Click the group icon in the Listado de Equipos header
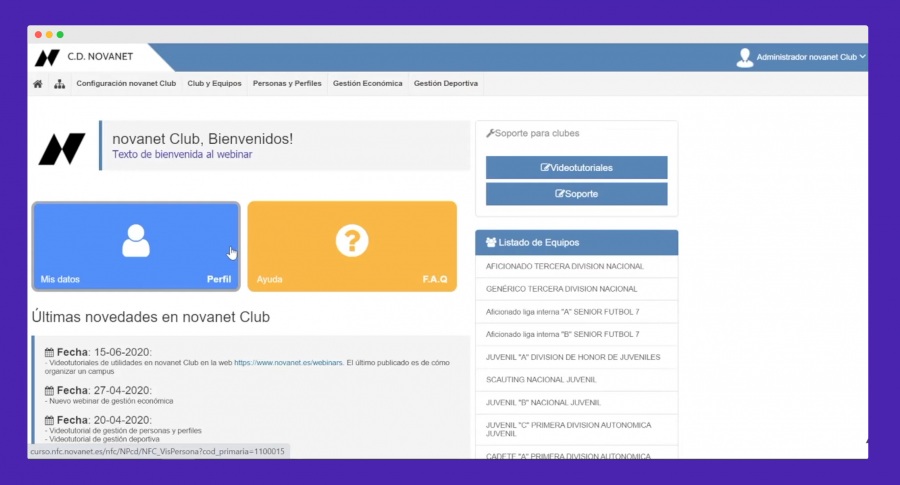 click(491, 242)
